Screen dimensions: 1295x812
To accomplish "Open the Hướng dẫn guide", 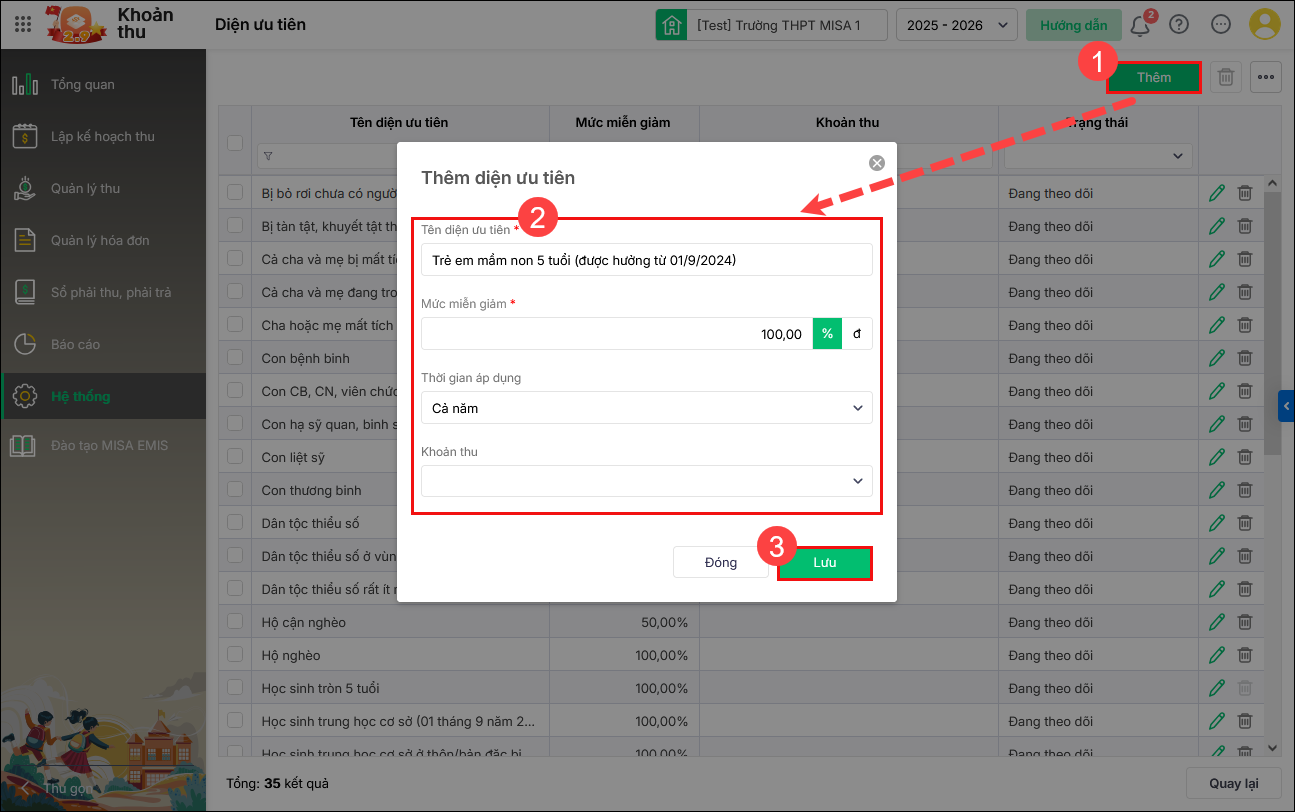I will (1074, 25).
